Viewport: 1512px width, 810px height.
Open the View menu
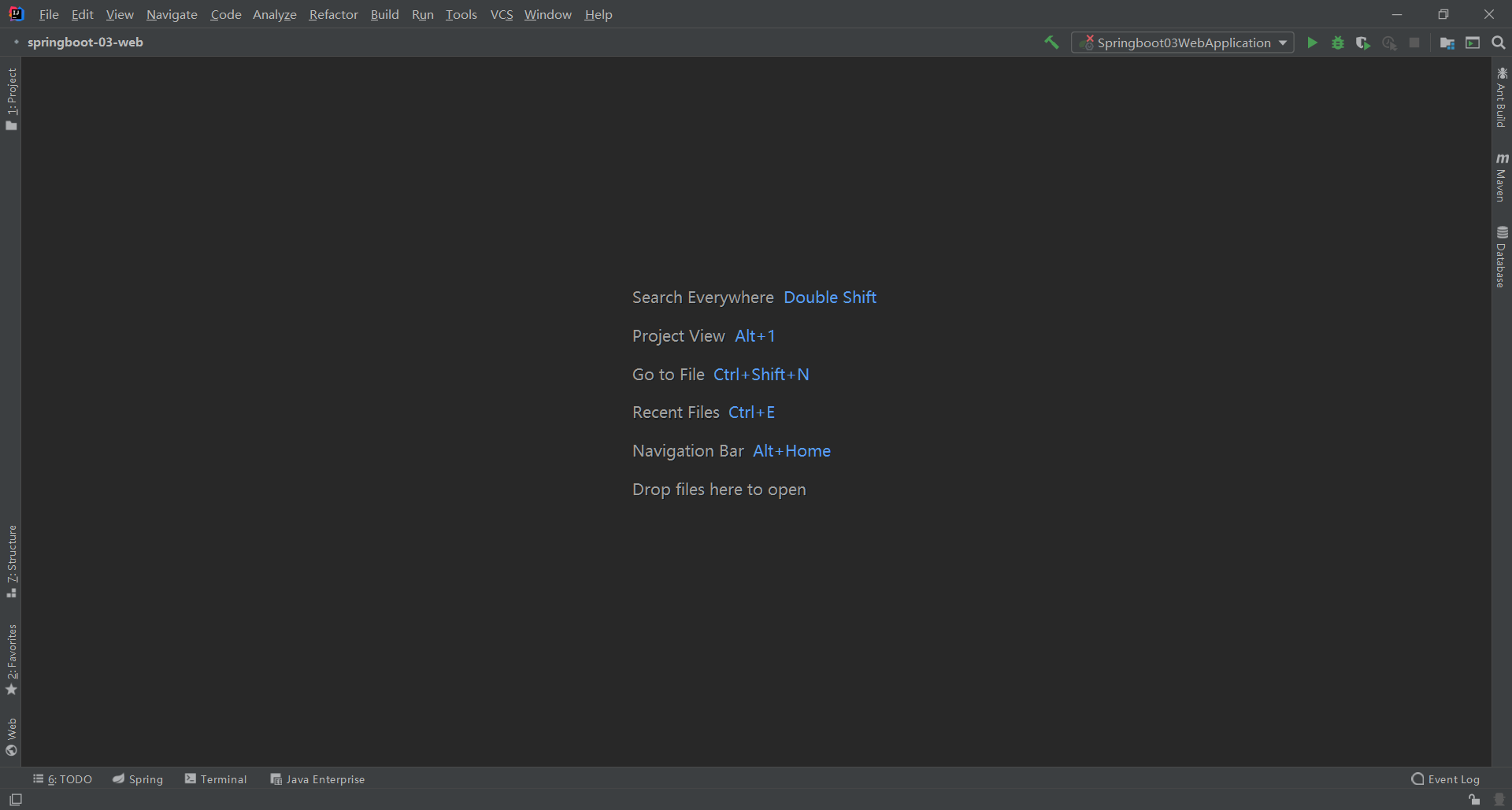point(120,14)
